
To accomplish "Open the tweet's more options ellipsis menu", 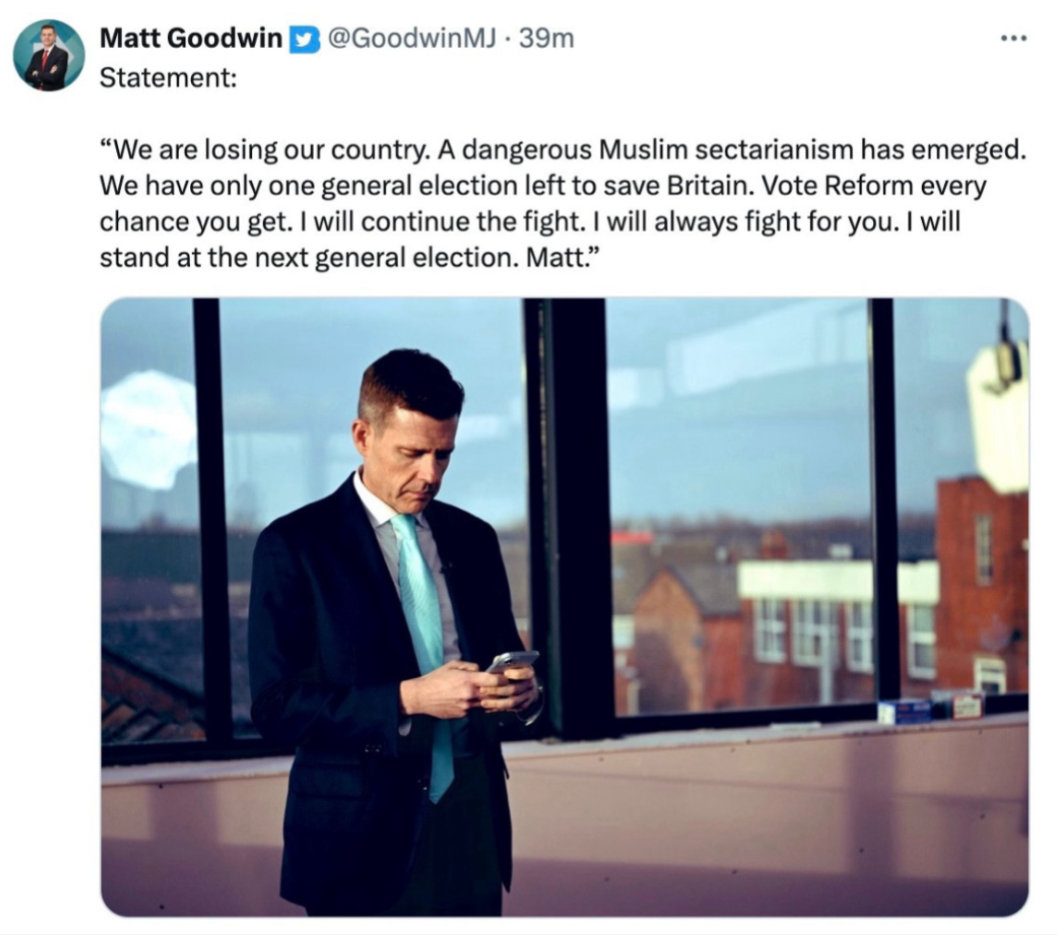I will [1013, 39].
